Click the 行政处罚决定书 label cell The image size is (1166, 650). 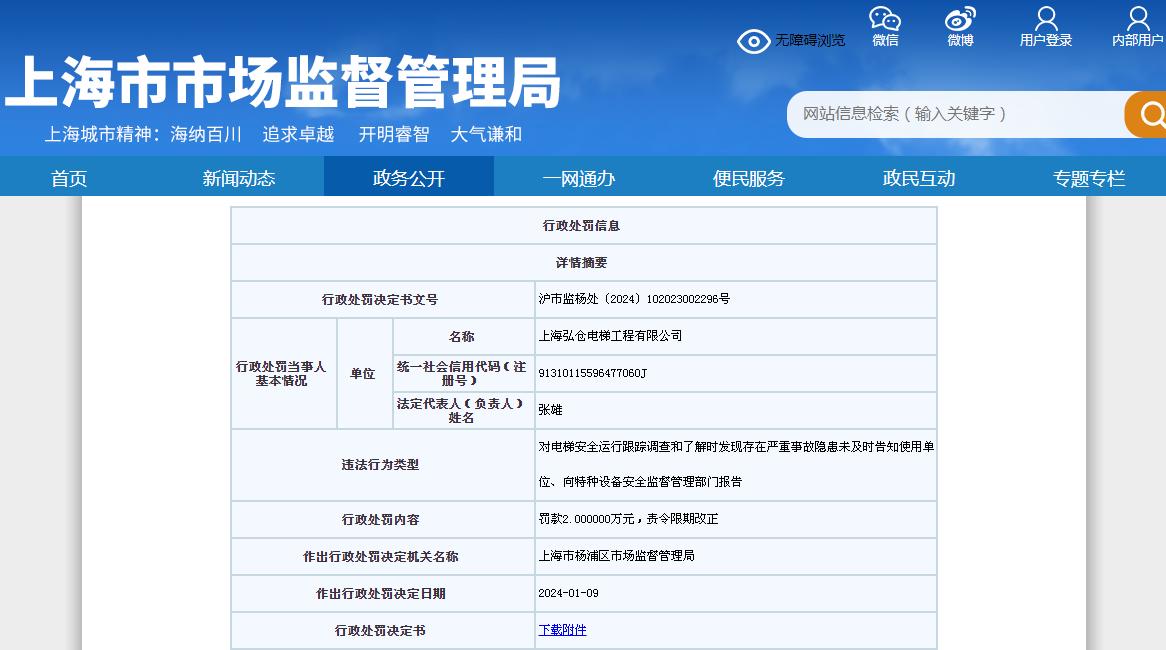(383, 631)
